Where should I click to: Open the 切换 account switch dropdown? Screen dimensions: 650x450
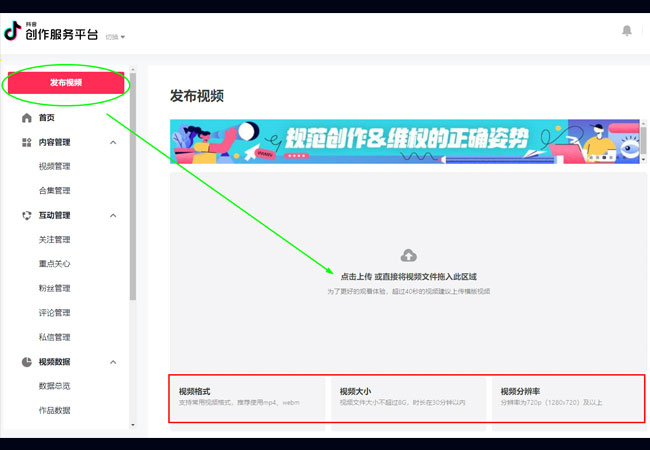(x=116, y=37)
